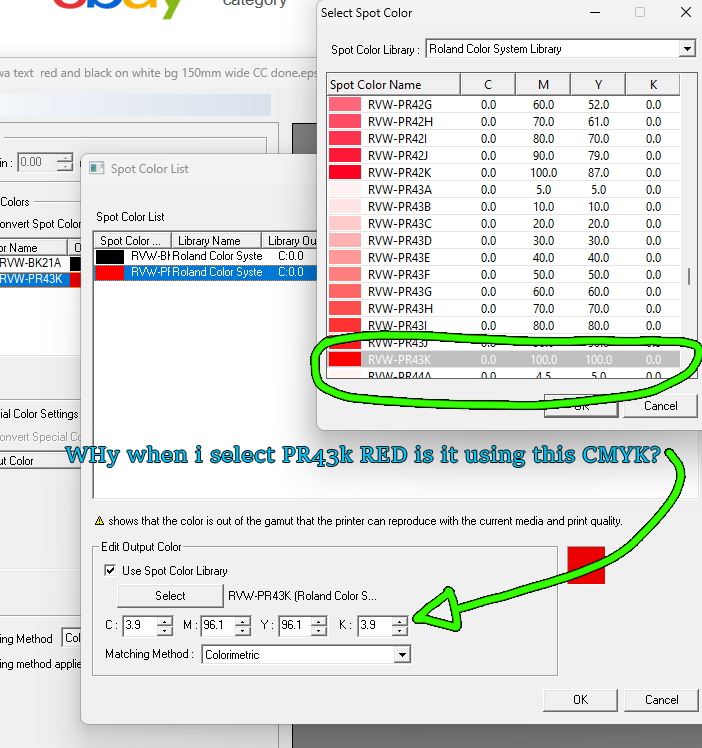The image size is (702, 748).
Task: Select the RVW-PR43K red swatch row
Action: [504, 360]
